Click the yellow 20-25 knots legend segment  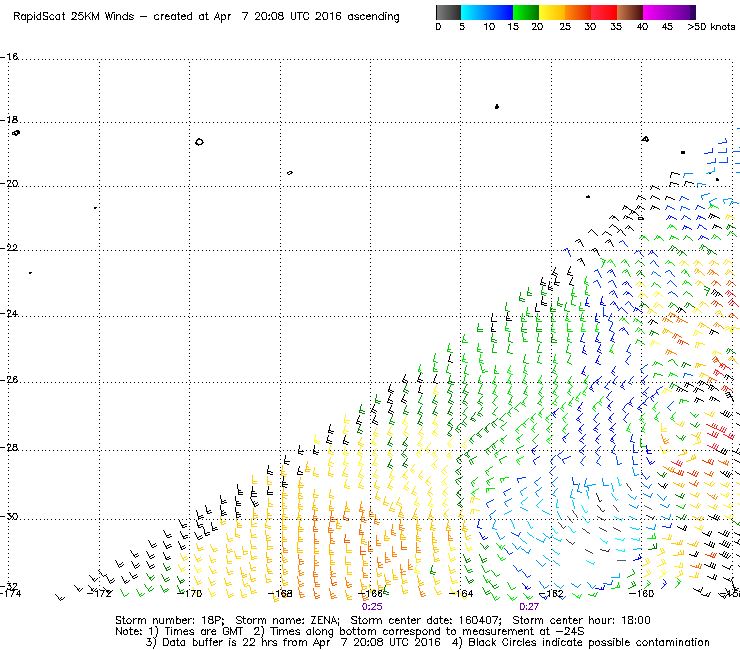(x=552, y=12)
